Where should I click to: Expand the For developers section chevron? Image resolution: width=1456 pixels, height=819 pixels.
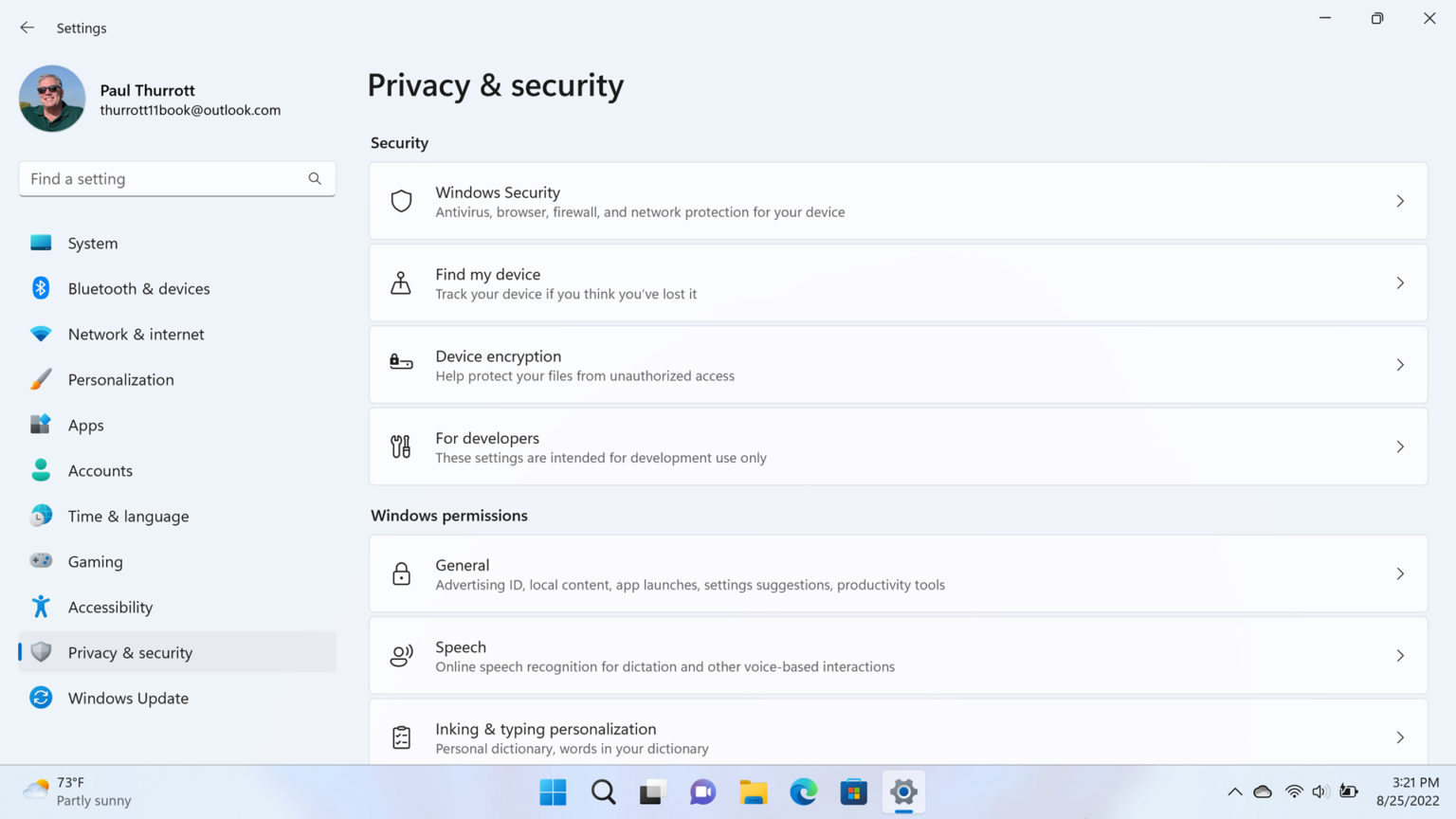[x=1400, y=446]
